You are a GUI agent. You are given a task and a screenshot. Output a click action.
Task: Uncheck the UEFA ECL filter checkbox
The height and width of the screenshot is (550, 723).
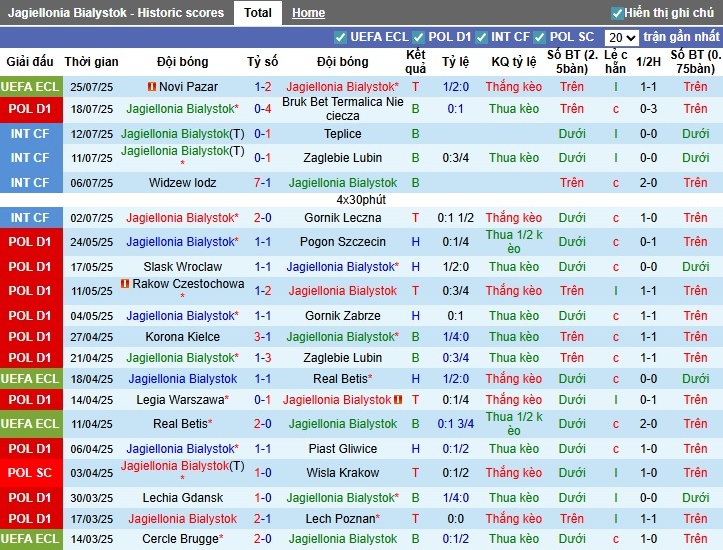point(340,37)
